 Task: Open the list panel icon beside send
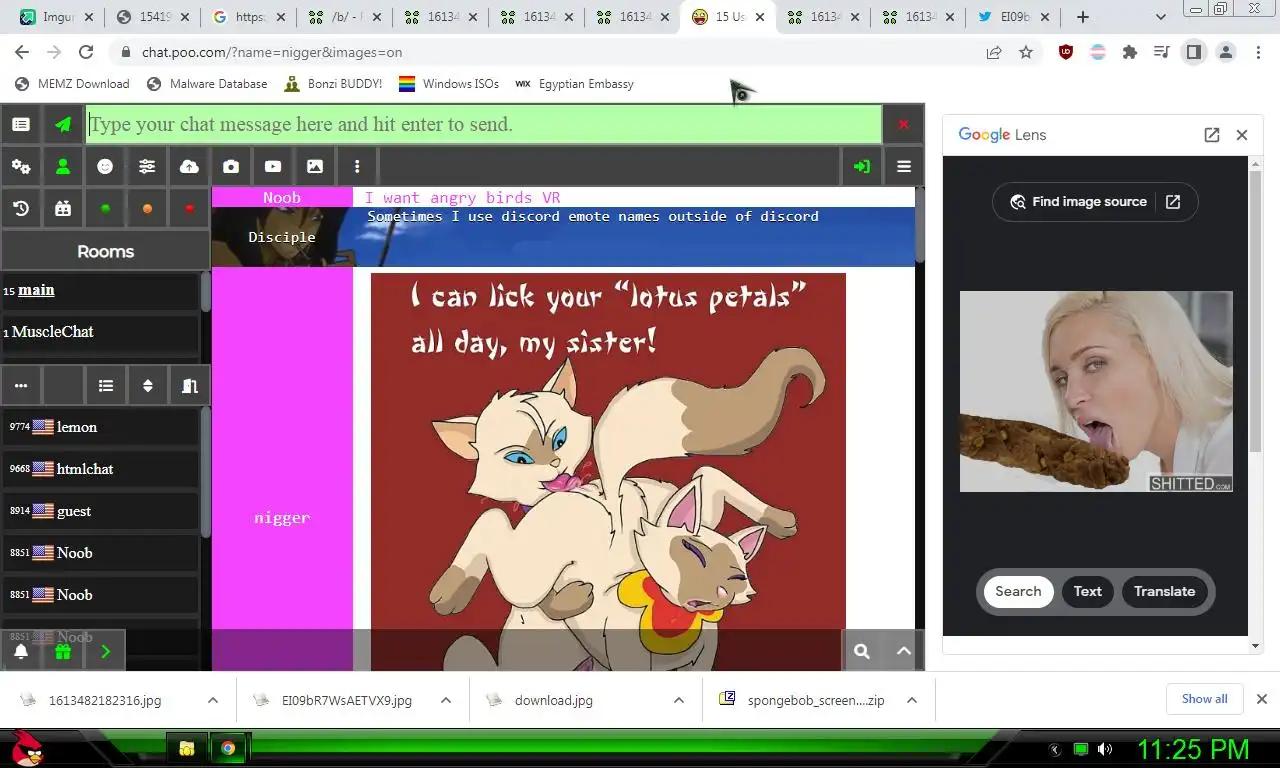pyautogui.click(x=21, y=124)
